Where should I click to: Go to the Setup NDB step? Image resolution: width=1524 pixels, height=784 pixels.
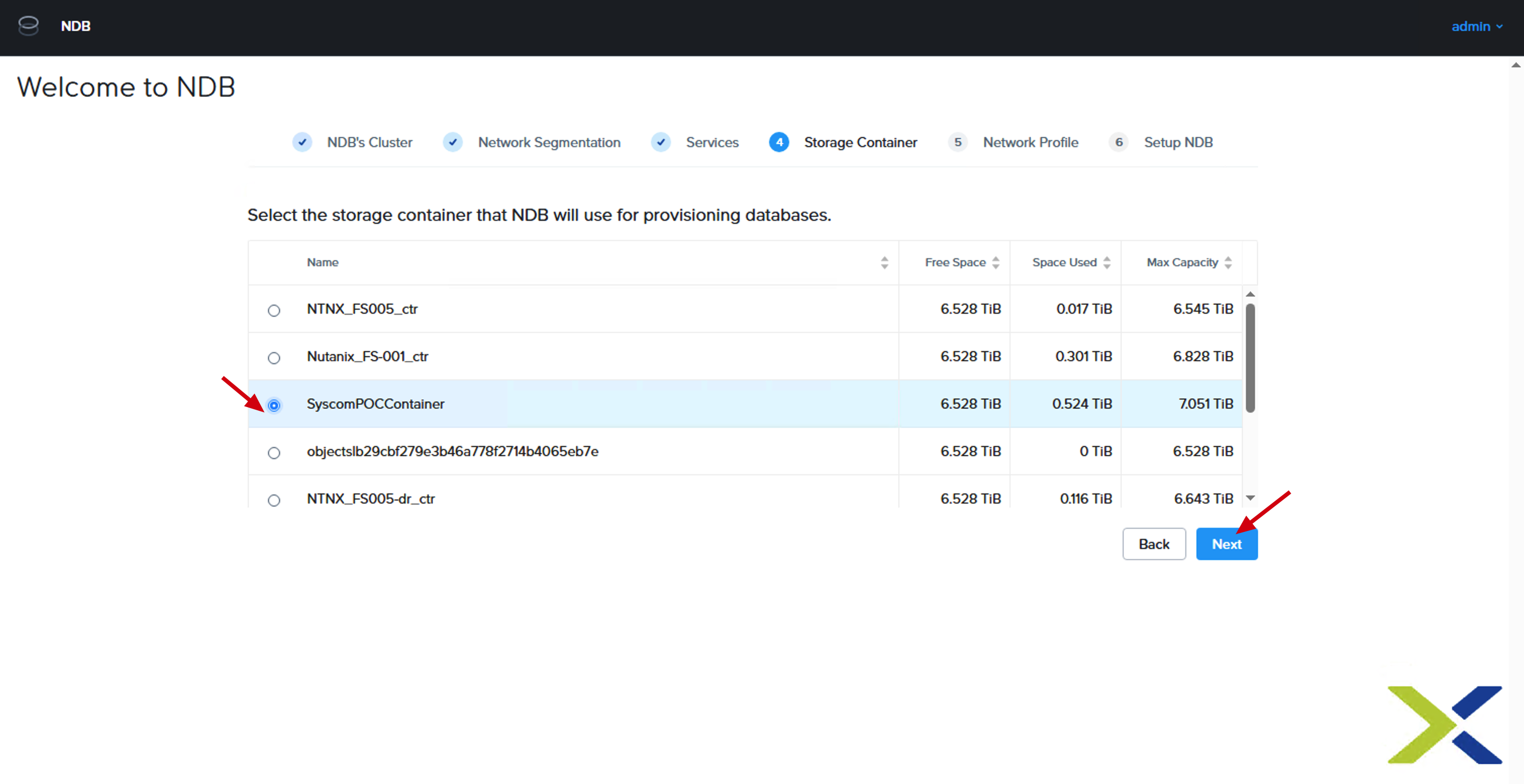pyautogui.click(x=1178, y=142)
